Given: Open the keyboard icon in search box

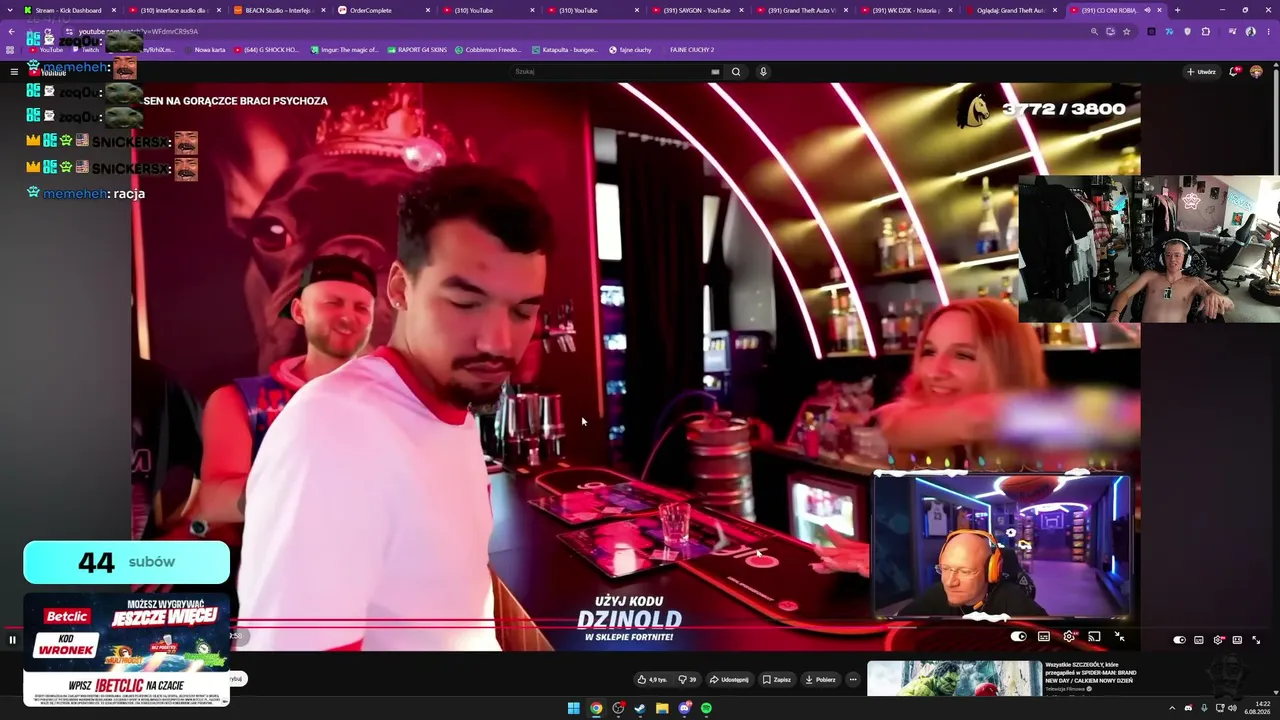Looking at the screenshot, I should pos(715,72).
